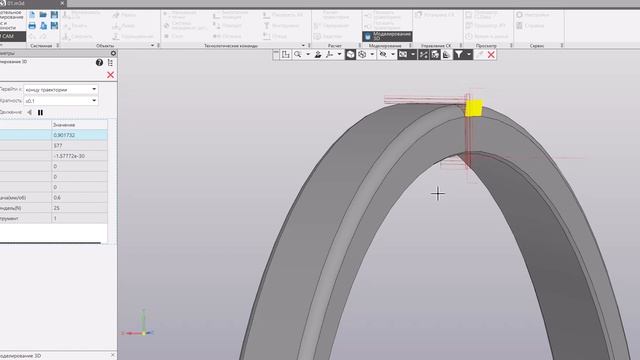Open the 'Перейти к' trajectory dropdown
Screen dimensions: 640x360
pos(60,89)
